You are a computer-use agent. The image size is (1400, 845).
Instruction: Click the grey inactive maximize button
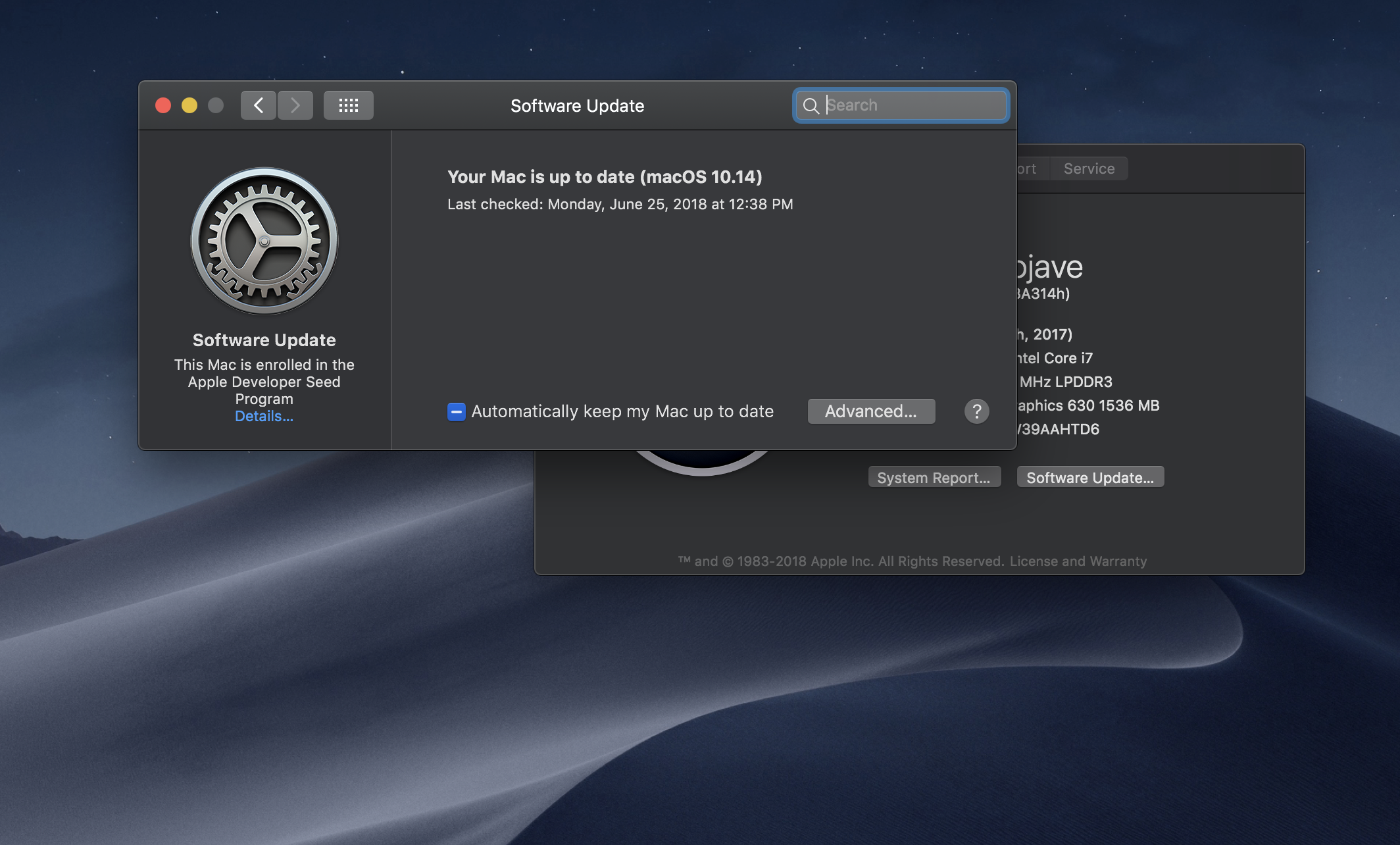click(214, 103)
